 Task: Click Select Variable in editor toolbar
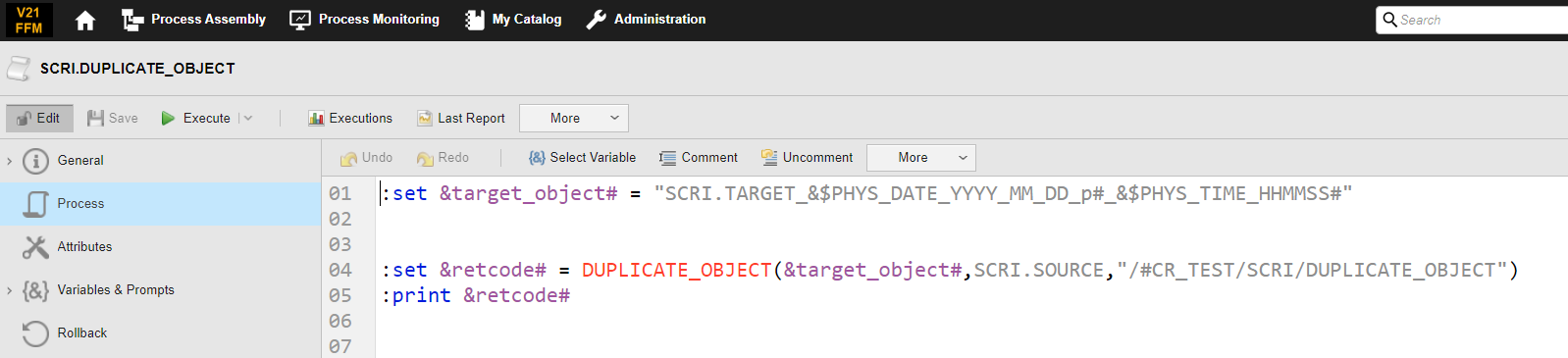click(x=582, y=158)
